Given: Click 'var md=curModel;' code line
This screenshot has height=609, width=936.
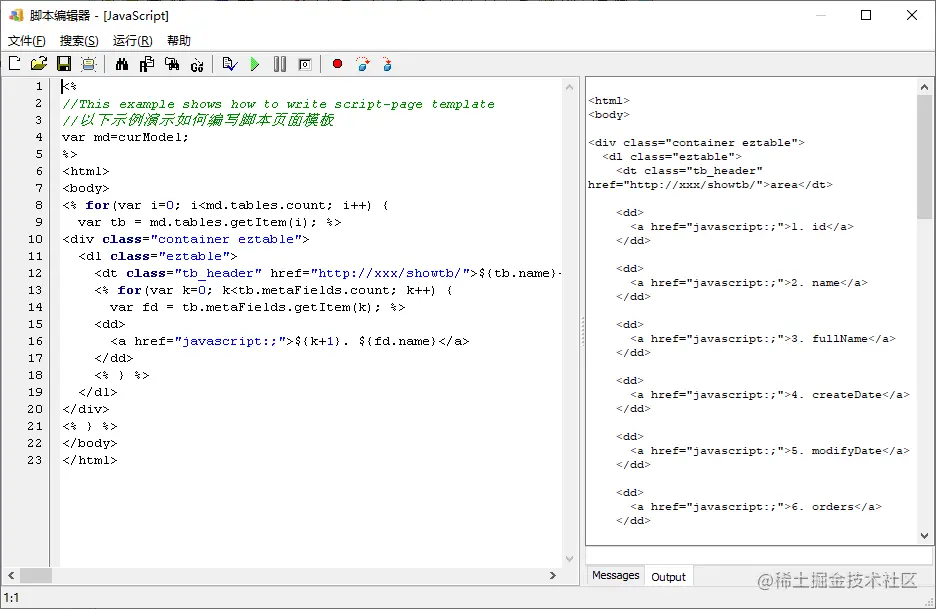Looking at the screenshot, I should (125, 137).
